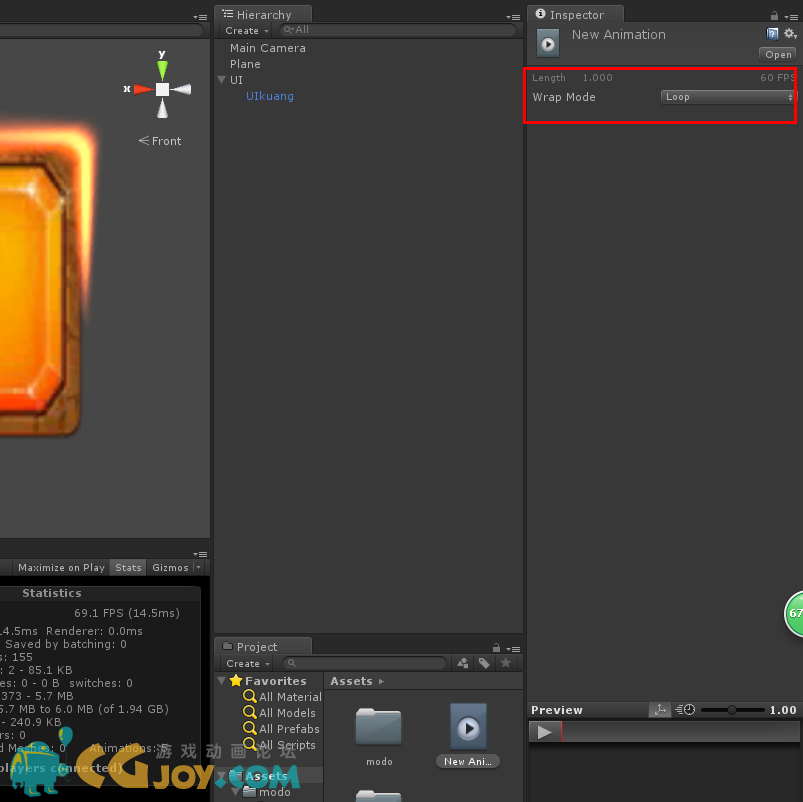Adjust the preview speed slider
Image resolution: width=803 pixels, height=802 pixels.
(x=732, y=710)
